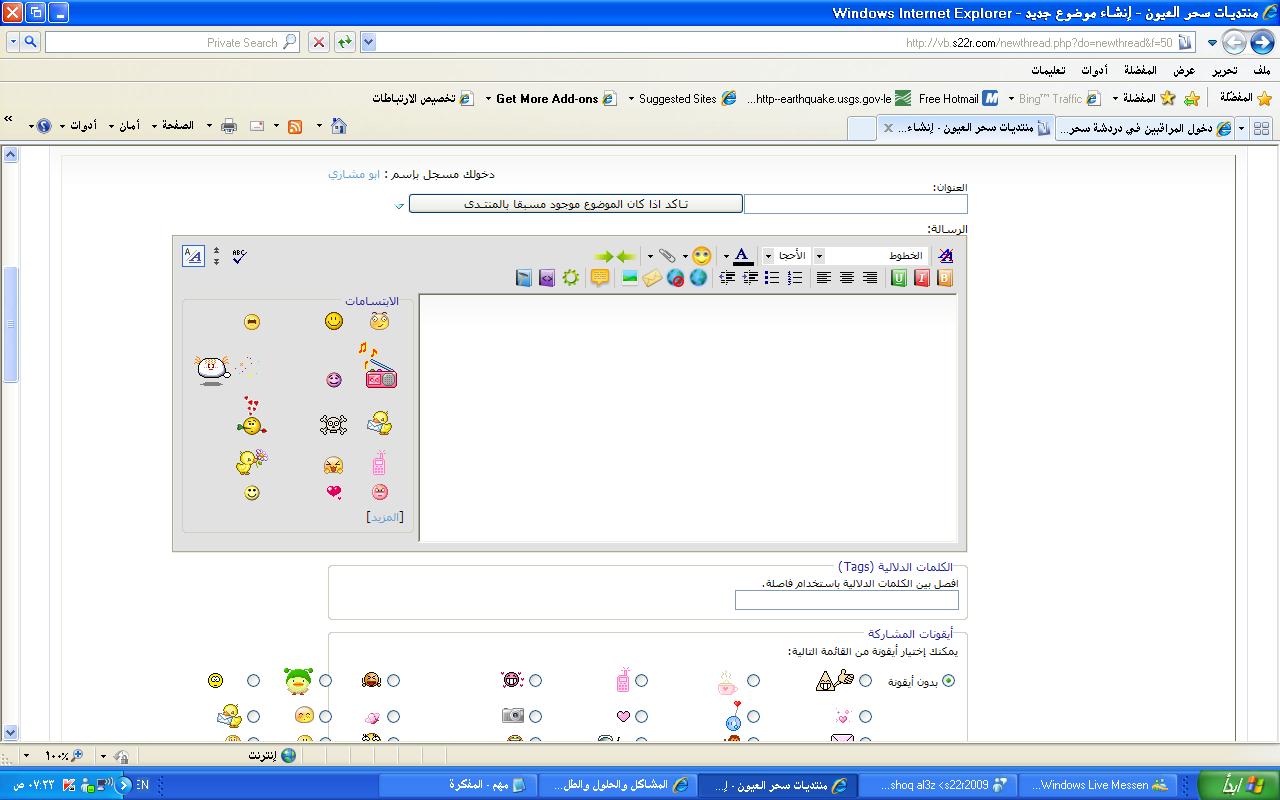Expand the smiley face dropdown arrow in toolbar
1280x800 pixels.
pos(685,257)
